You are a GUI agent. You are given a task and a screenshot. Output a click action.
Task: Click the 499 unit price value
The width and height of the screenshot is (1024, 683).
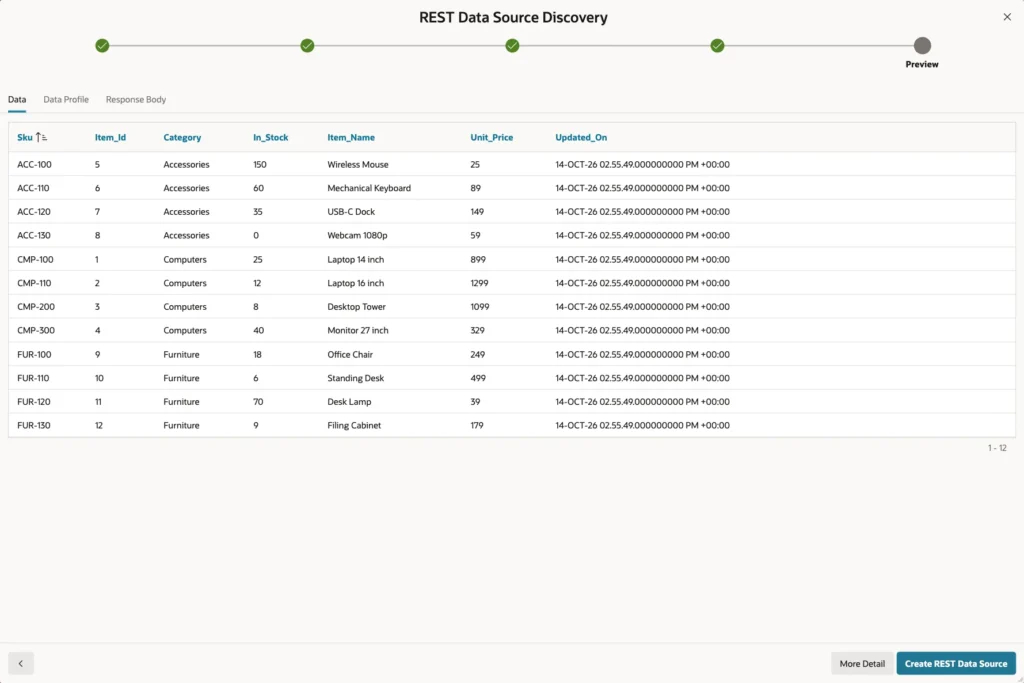tap(478, 378)
